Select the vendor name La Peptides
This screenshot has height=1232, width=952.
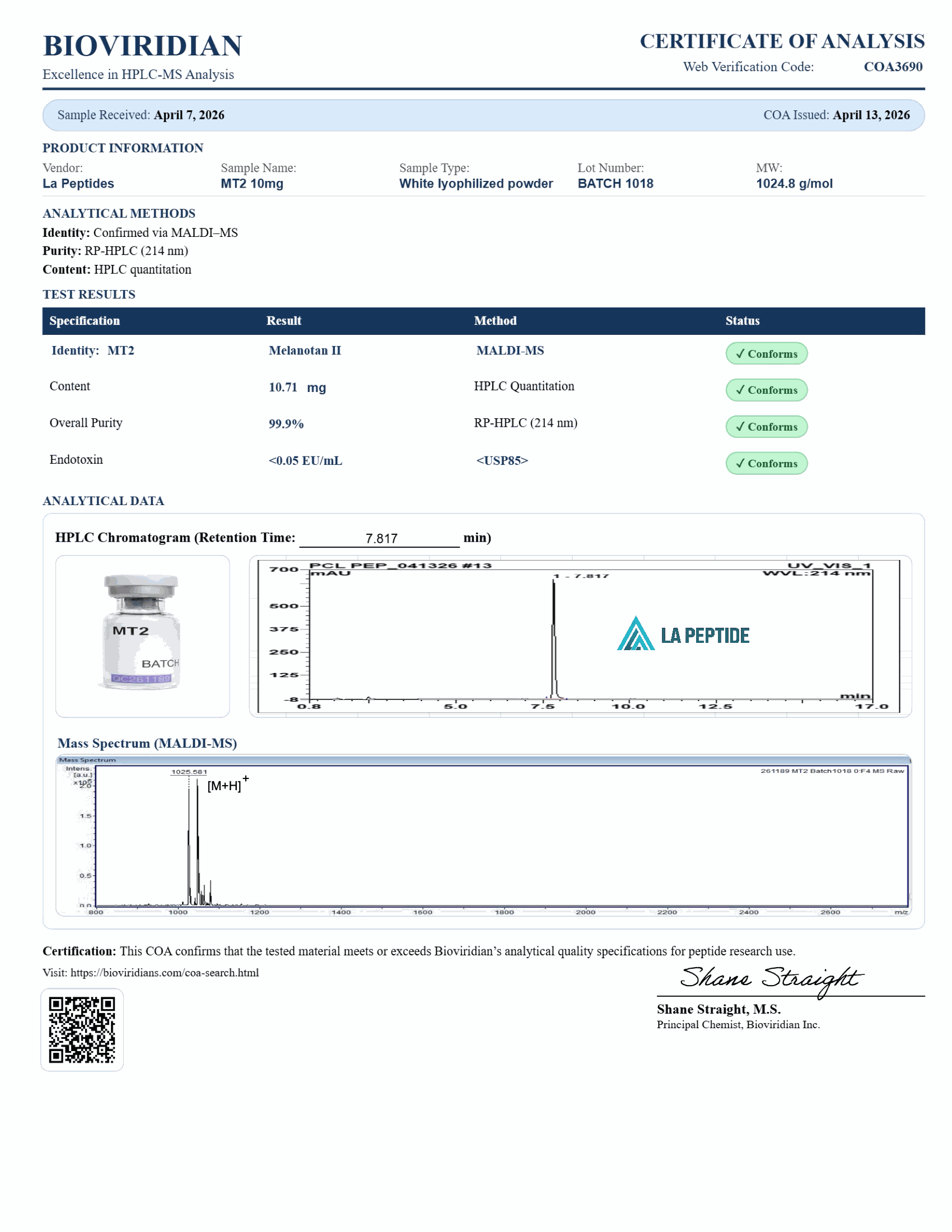pos(78,183)
